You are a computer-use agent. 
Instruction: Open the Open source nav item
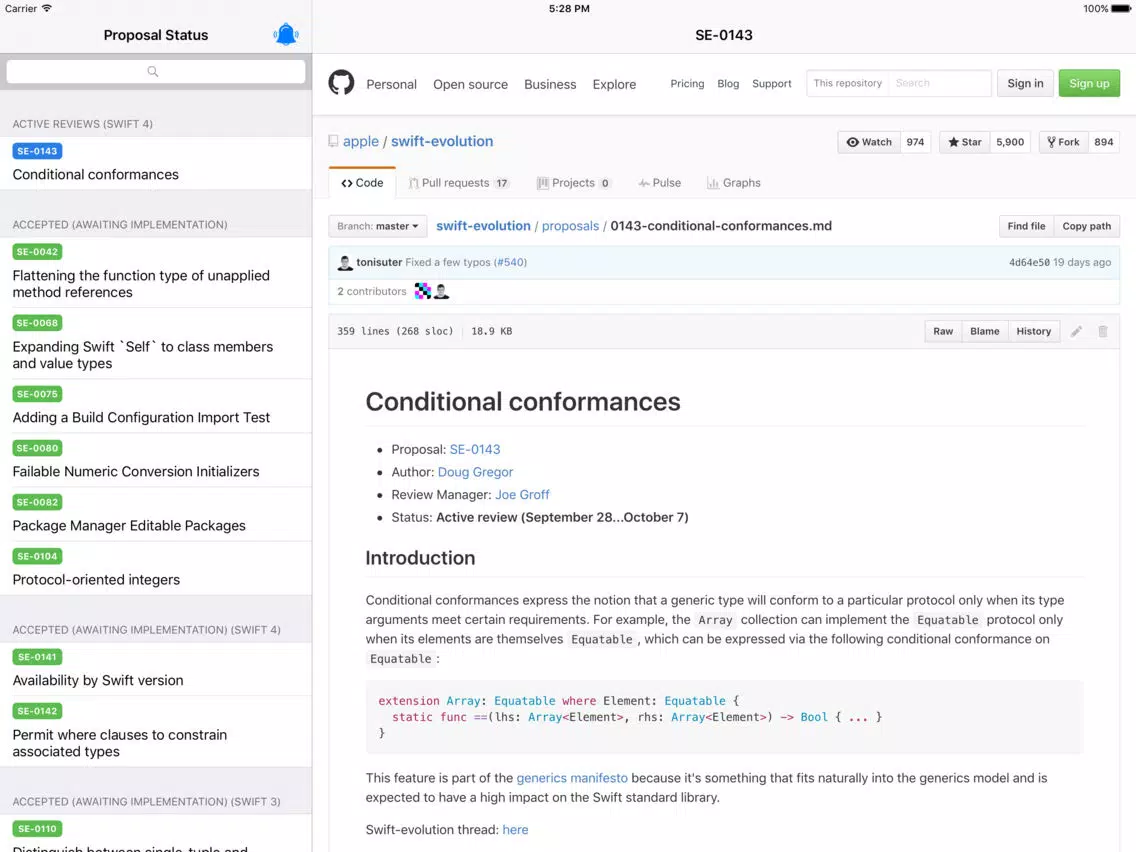(x=470, y=84)
